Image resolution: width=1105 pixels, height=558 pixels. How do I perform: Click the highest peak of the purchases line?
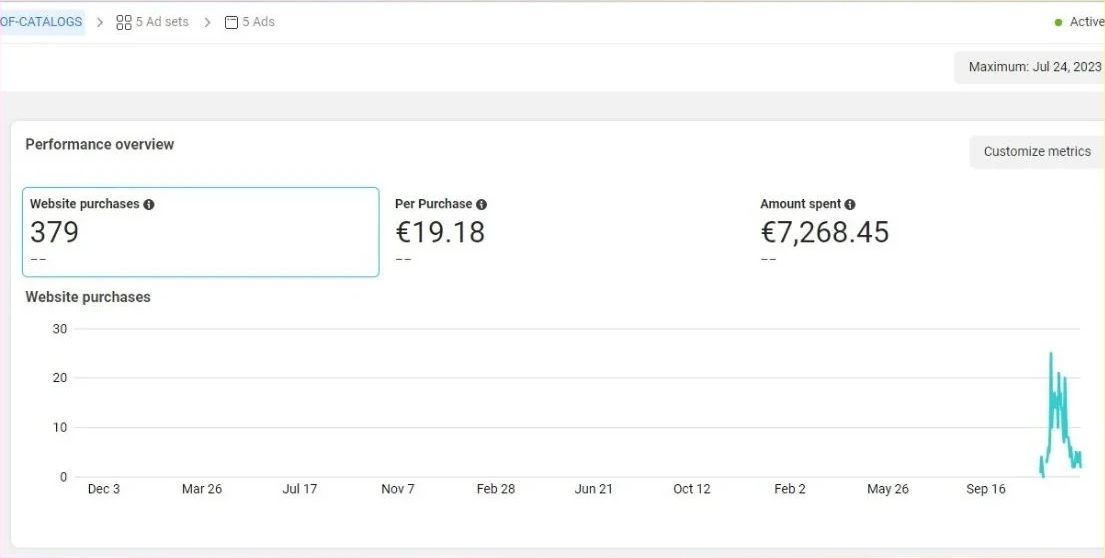[x=1050, y=354]
